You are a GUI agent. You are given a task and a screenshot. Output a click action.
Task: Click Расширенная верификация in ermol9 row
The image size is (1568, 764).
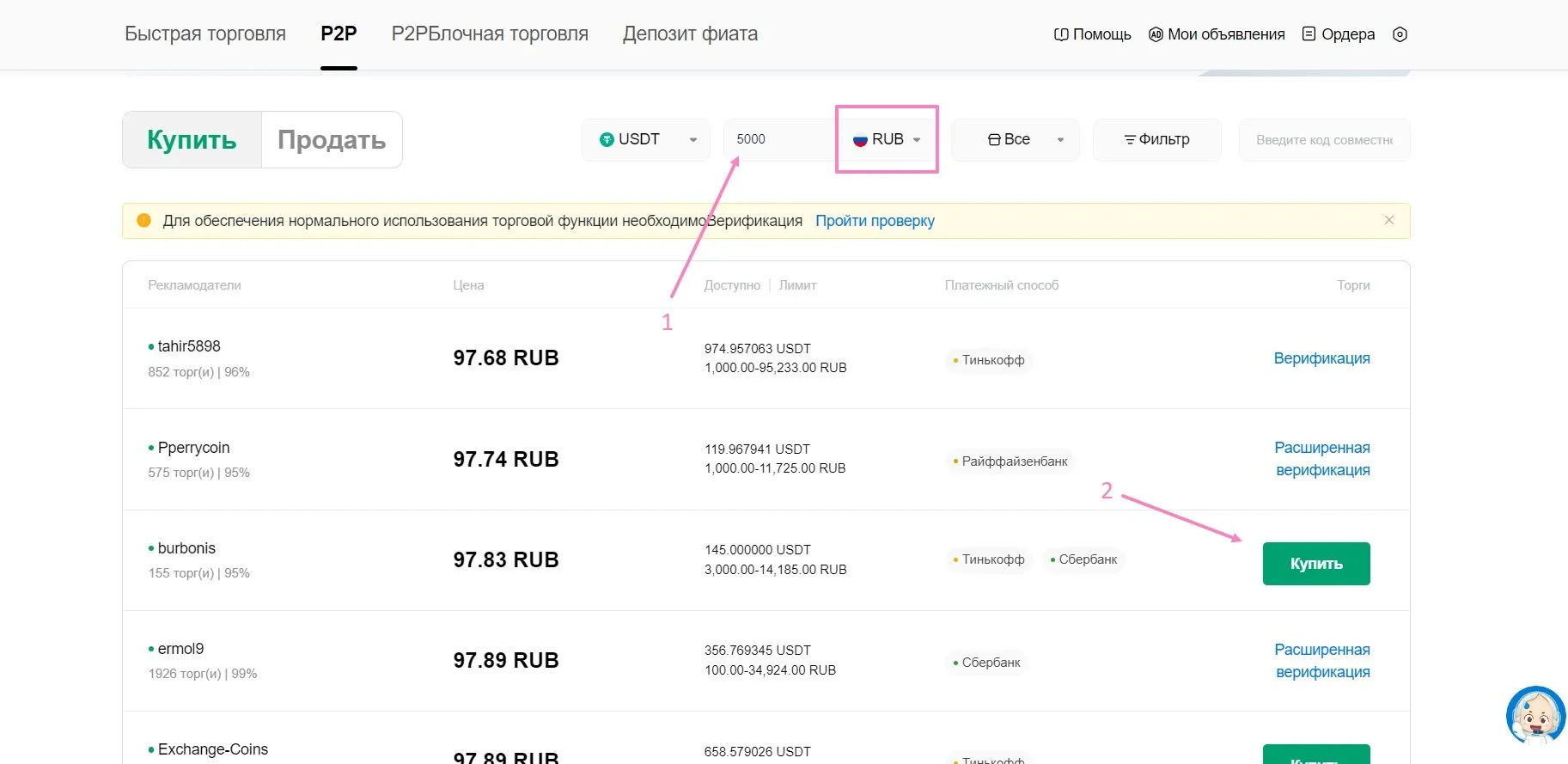pyautogui.click(x=1322, y=661)
